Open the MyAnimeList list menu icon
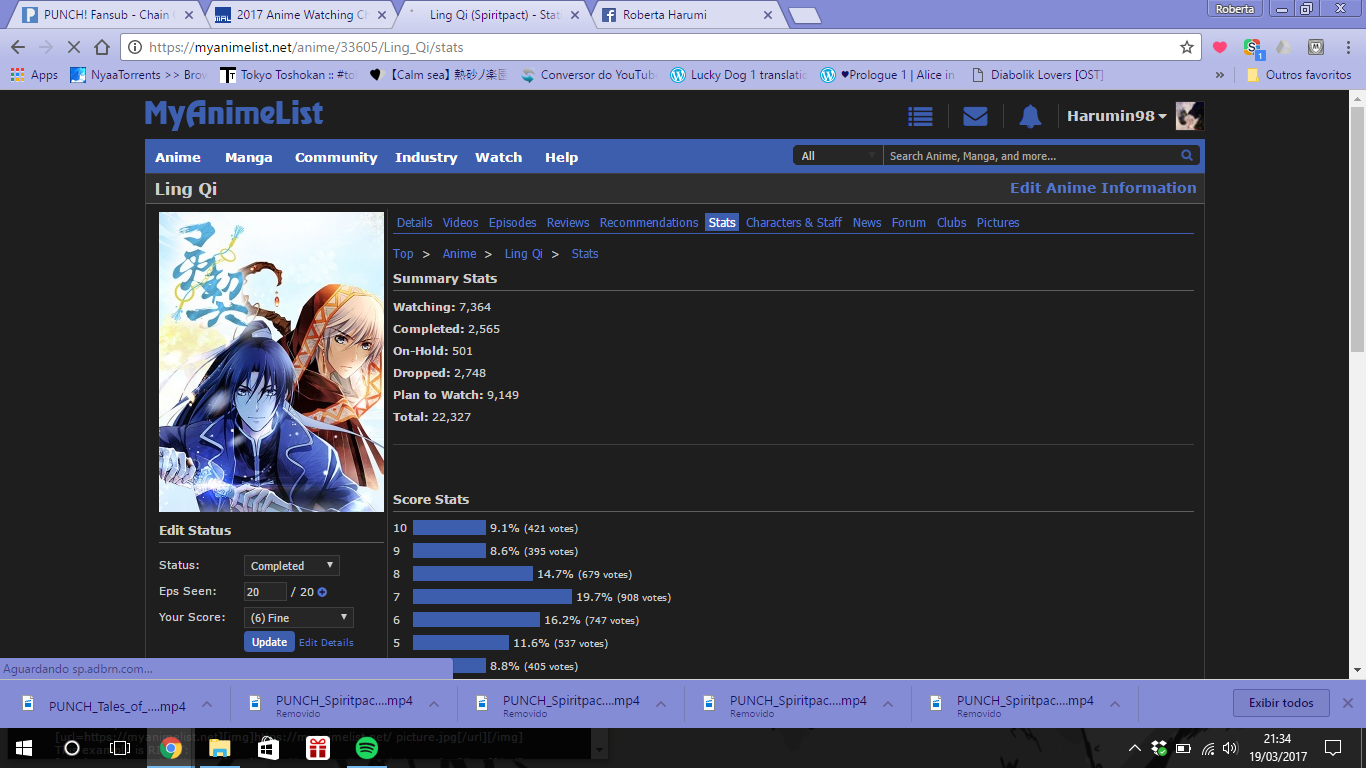 click(920, 117)
